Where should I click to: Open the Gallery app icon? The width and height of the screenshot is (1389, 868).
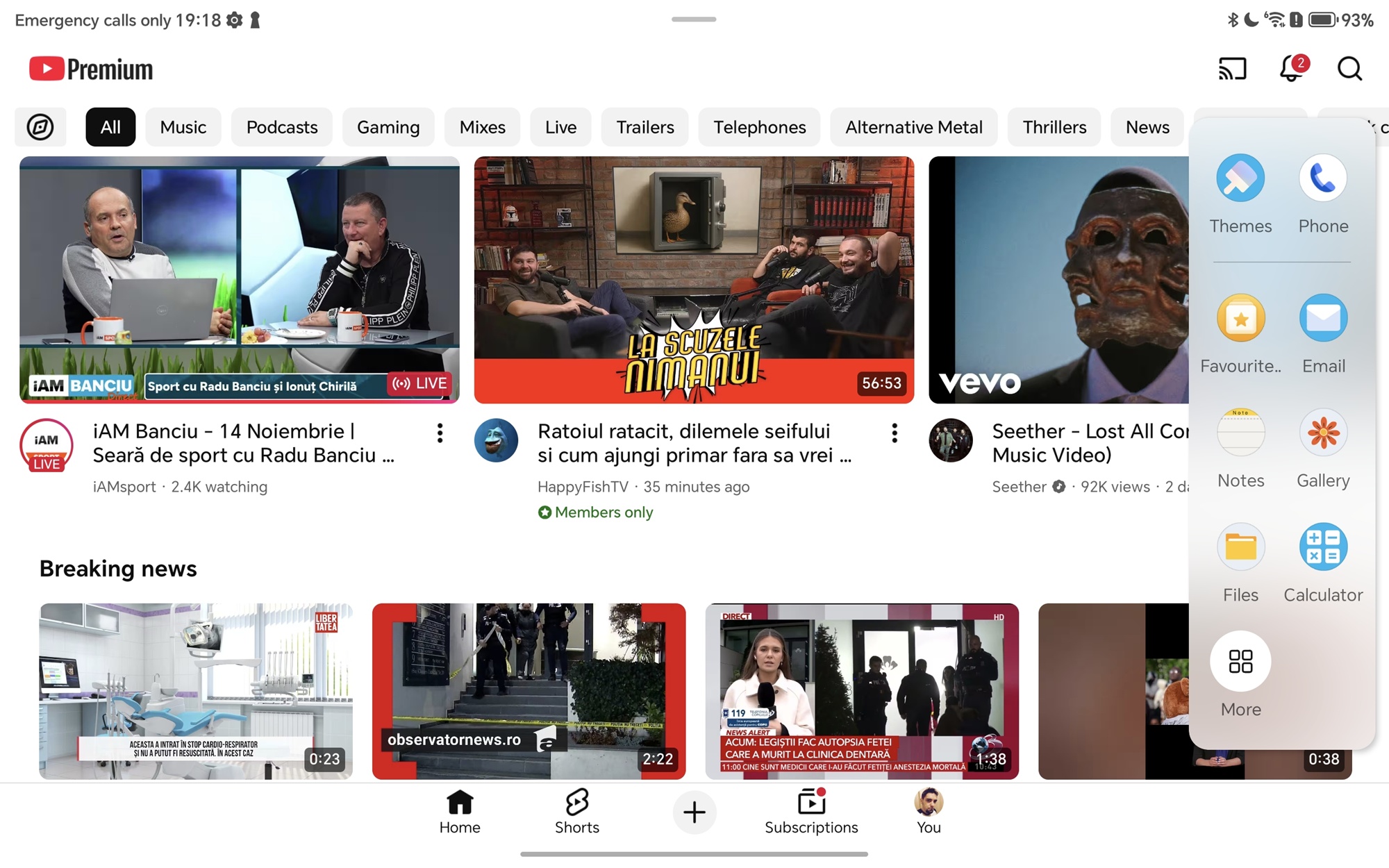coord(1323,433)
